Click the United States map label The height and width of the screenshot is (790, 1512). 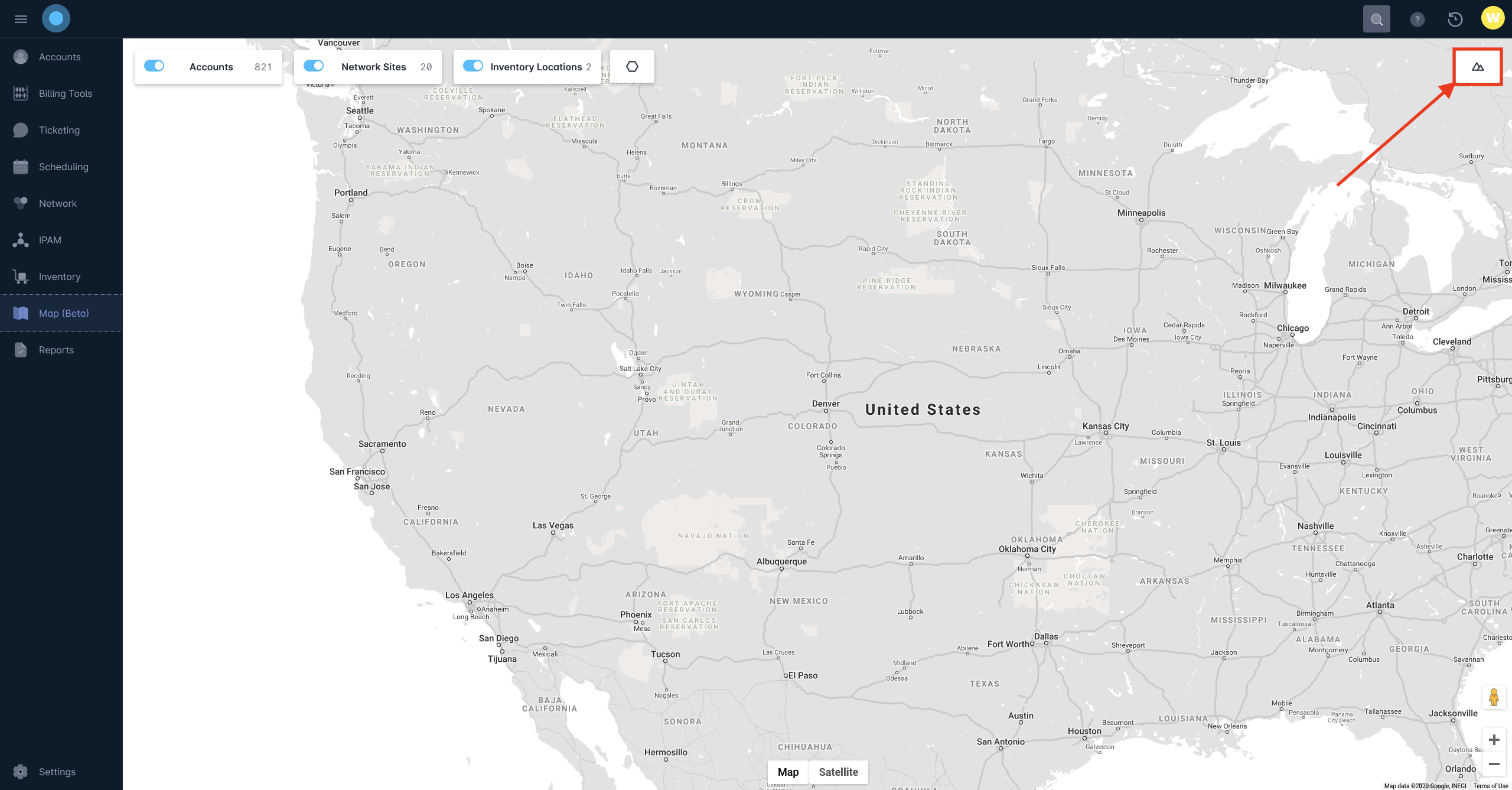(x=923, y=409)
